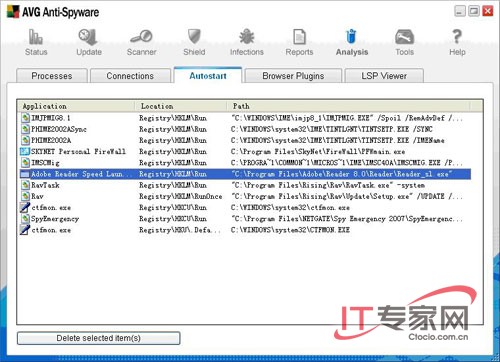Close the AVG Anti-Spyware window
This screenshot has width=500, height=362.
[488, 11]
